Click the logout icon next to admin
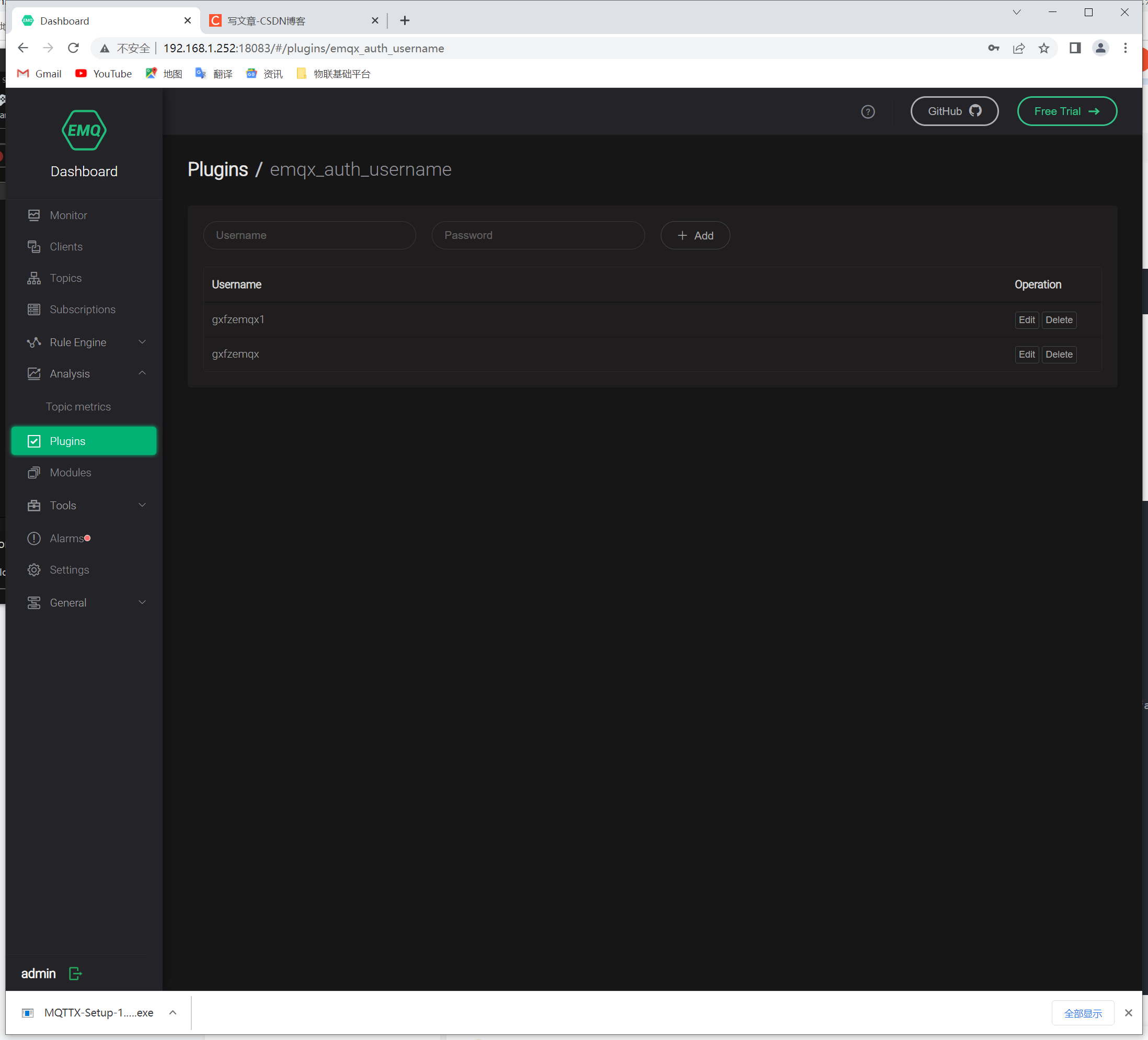 (75, 974)
